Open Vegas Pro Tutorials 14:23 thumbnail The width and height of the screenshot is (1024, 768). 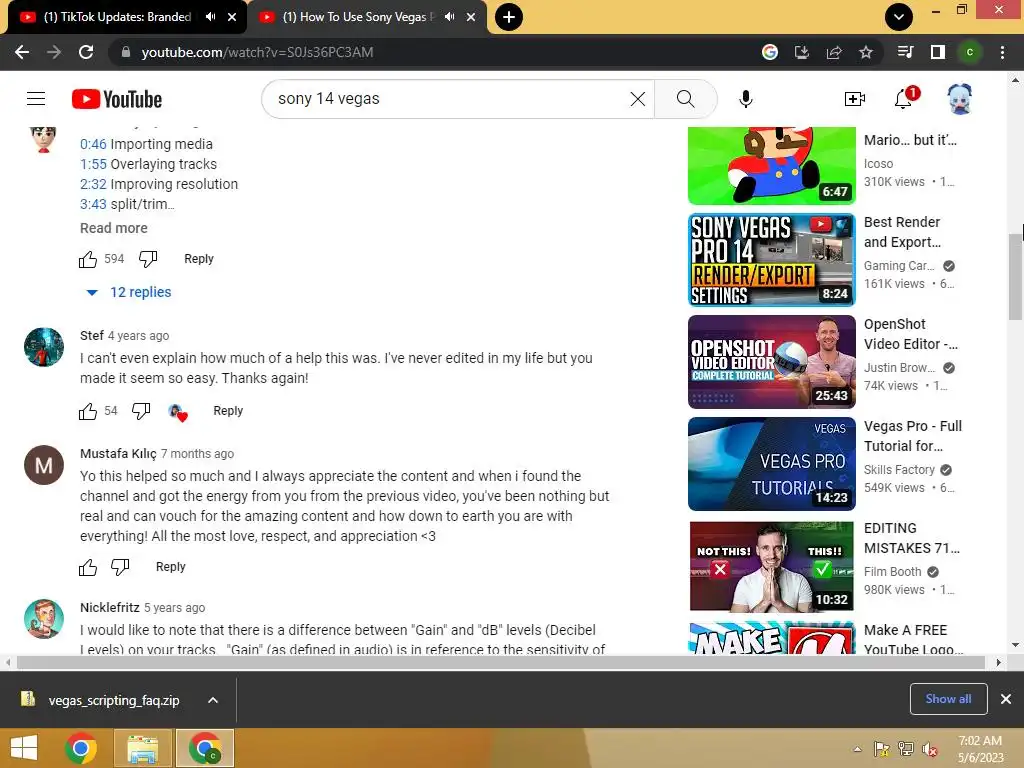click(x=771, y=464)
